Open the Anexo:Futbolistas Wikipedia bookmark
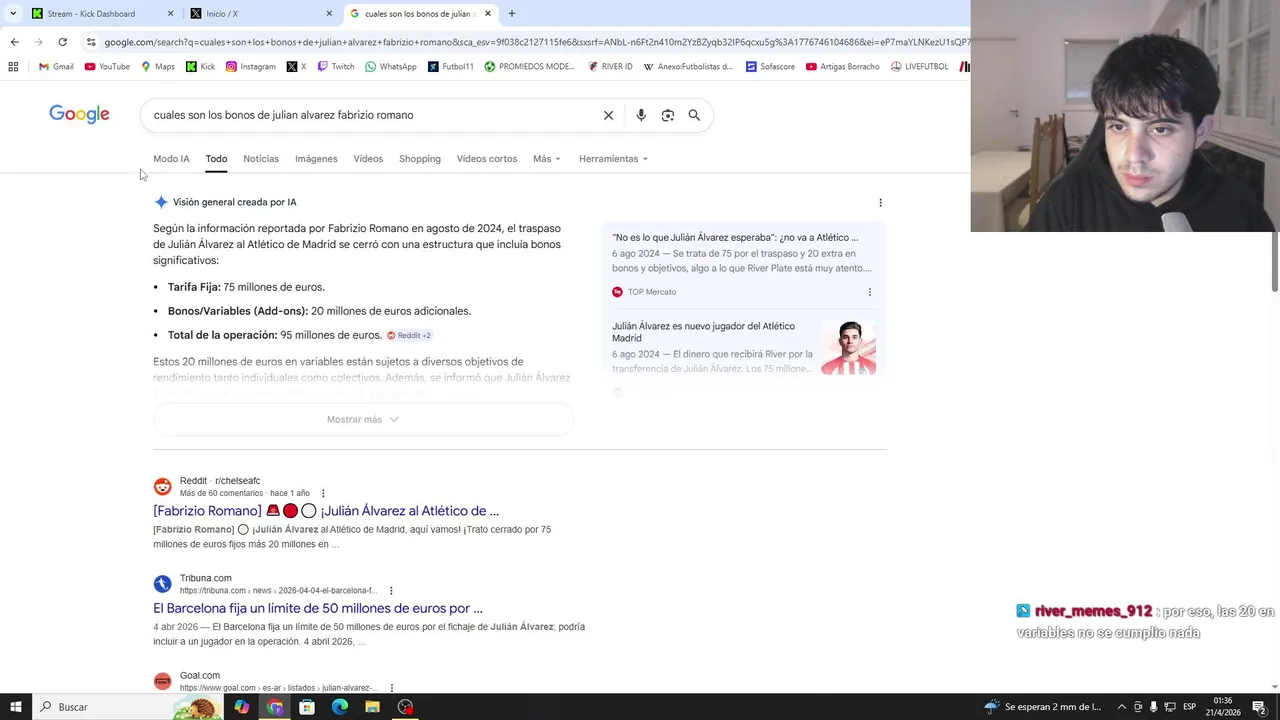 coord(688,67)
